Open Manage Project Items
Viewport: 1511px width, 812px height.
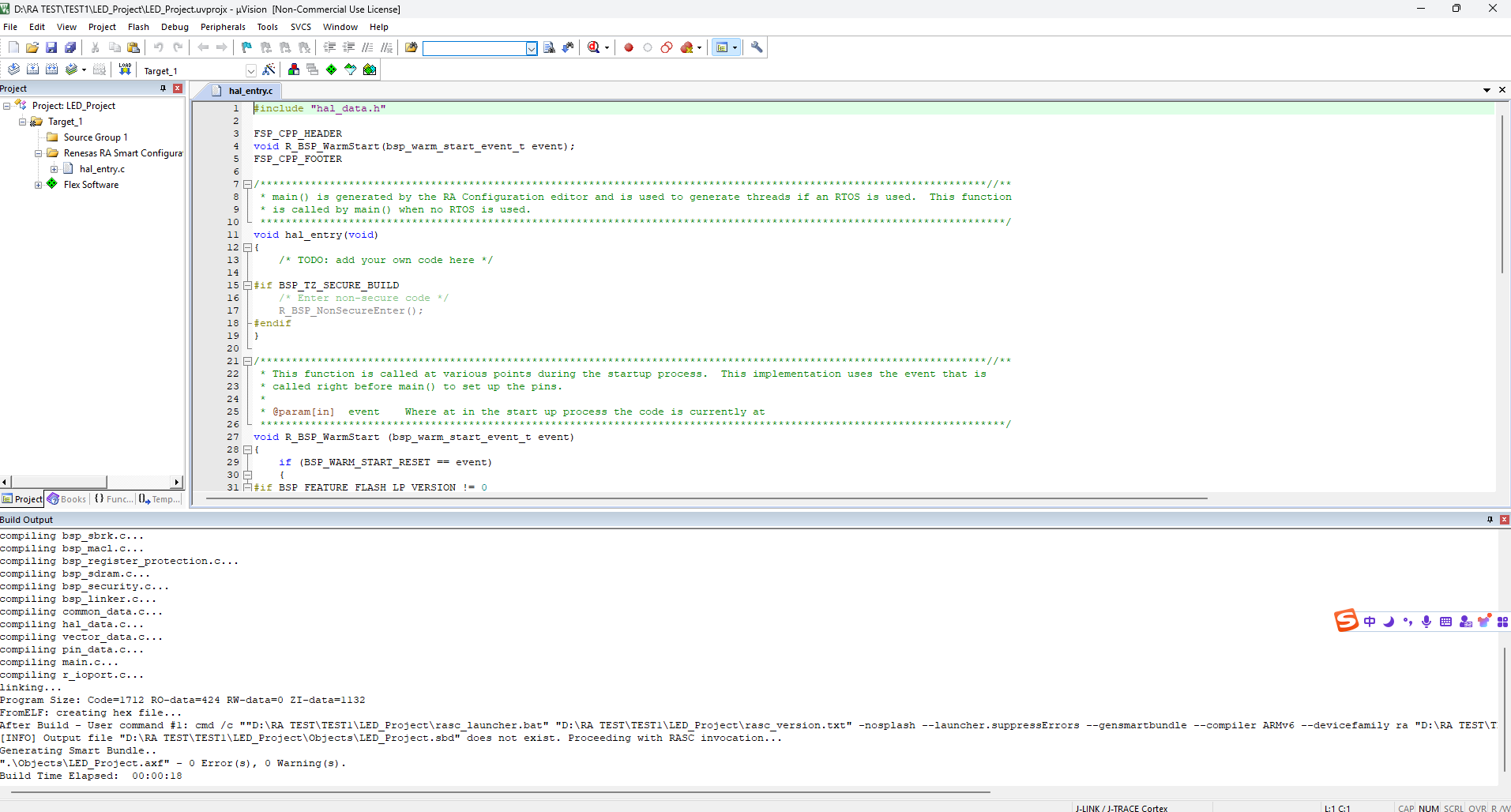[293, 70]
